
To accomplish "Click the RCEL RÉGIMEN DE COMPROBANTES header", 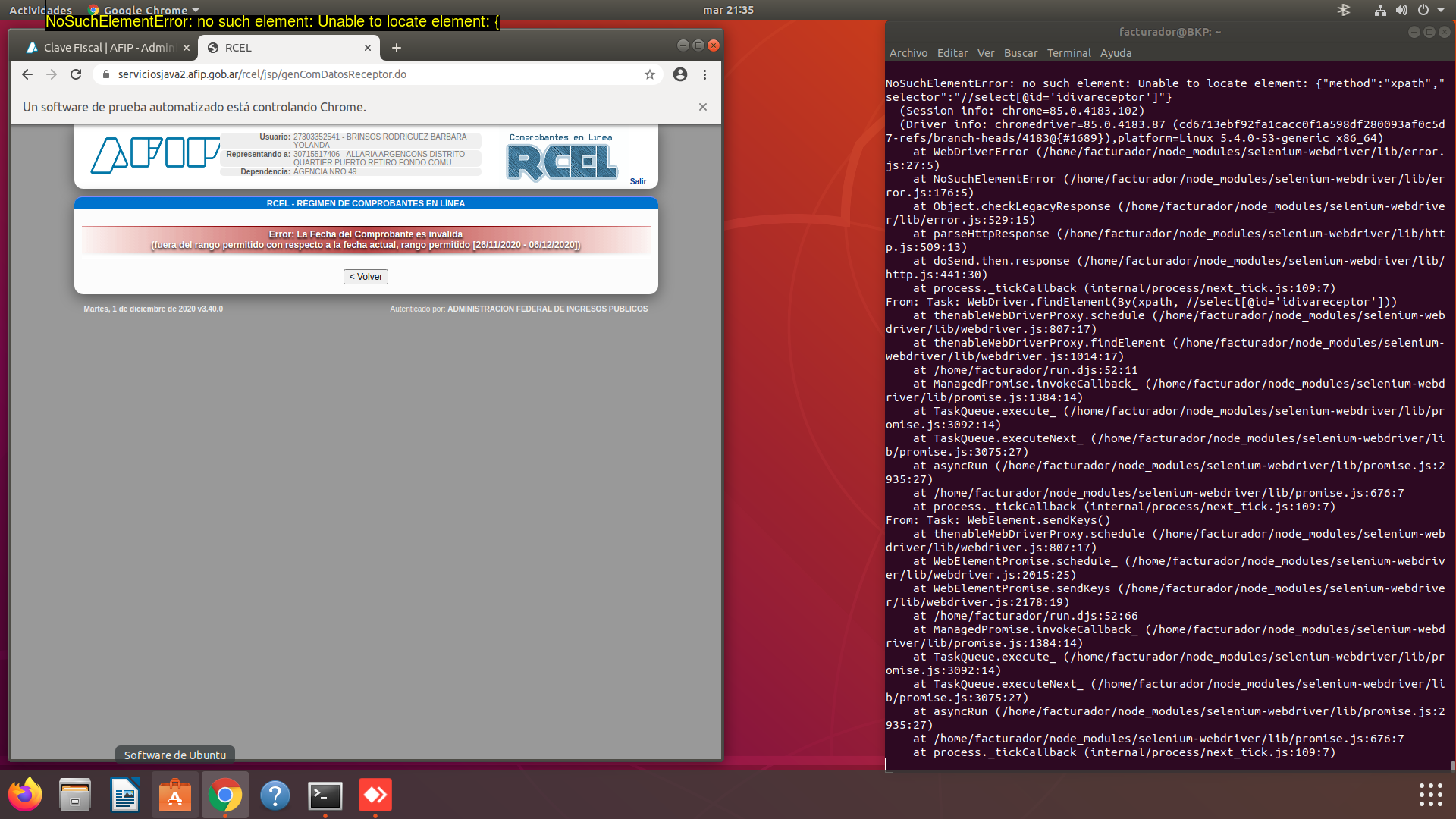I will [x=366, y=203].
